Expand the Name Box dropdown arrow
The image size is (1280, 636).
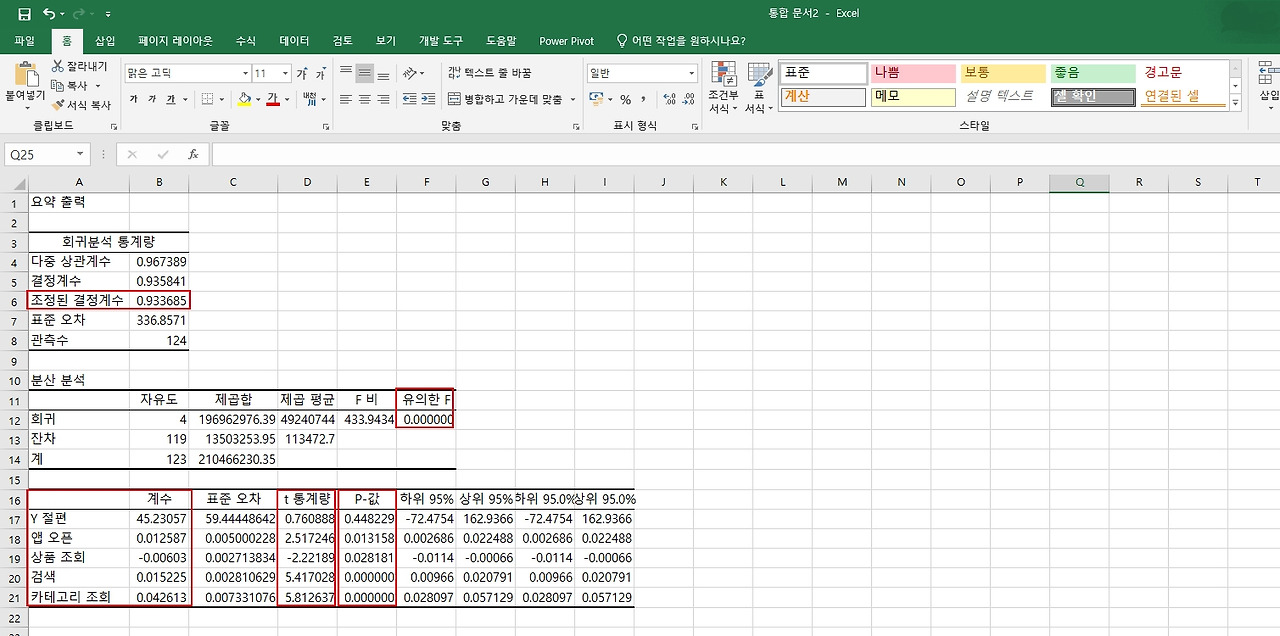point(80,155)
